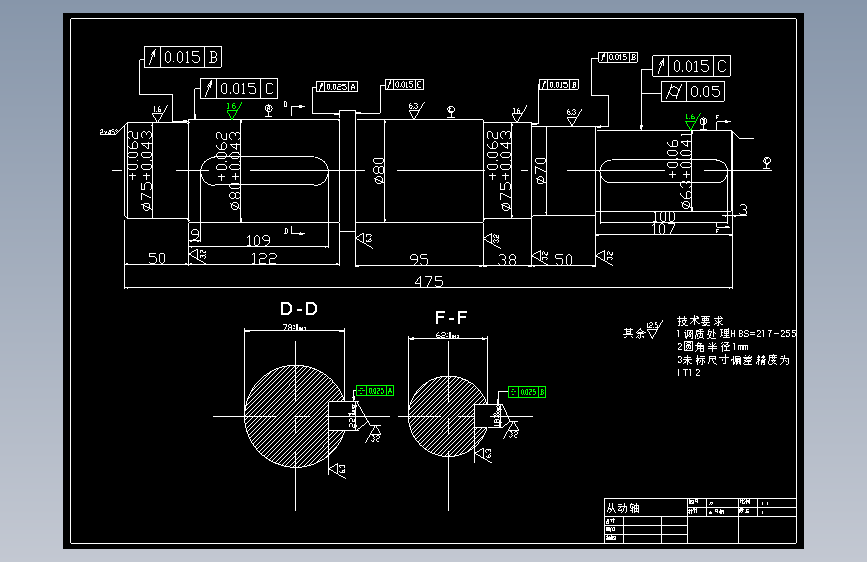Click the "D-D" section view title
Image resolution: width=867 pixels, height=562 pixels.
[299, 309]
